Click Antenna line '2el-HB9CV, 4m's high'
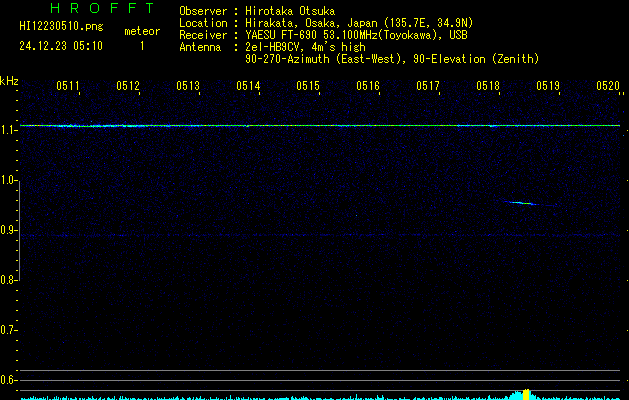629x400 pixels. click(305, 47)
